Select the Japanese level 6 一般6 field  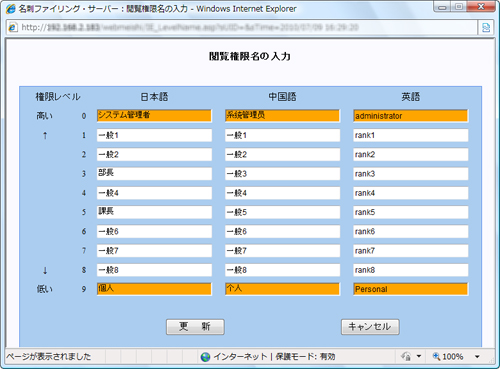154,231
